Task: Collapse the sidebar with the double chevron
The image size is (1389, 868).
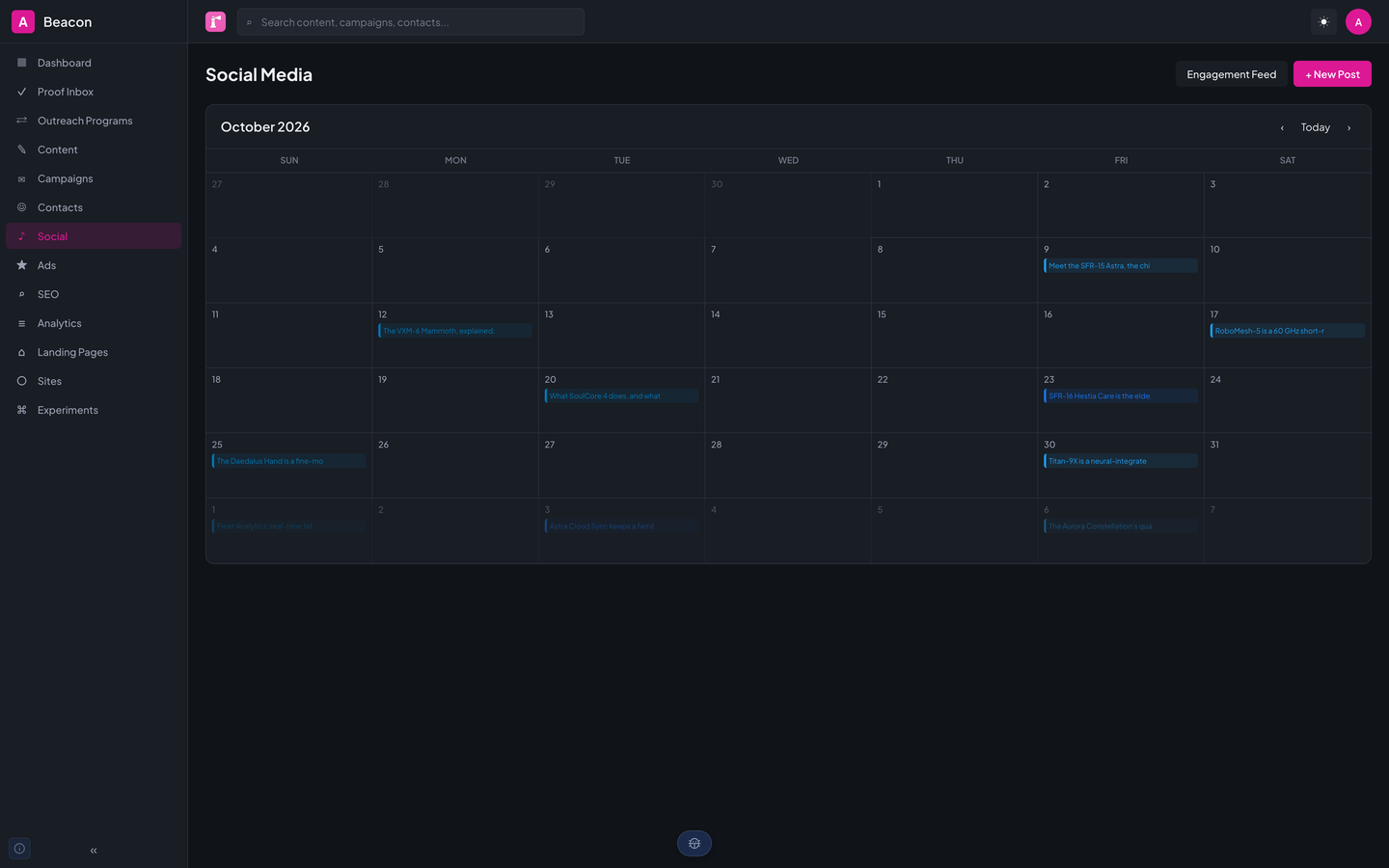Action: (94, 851)
